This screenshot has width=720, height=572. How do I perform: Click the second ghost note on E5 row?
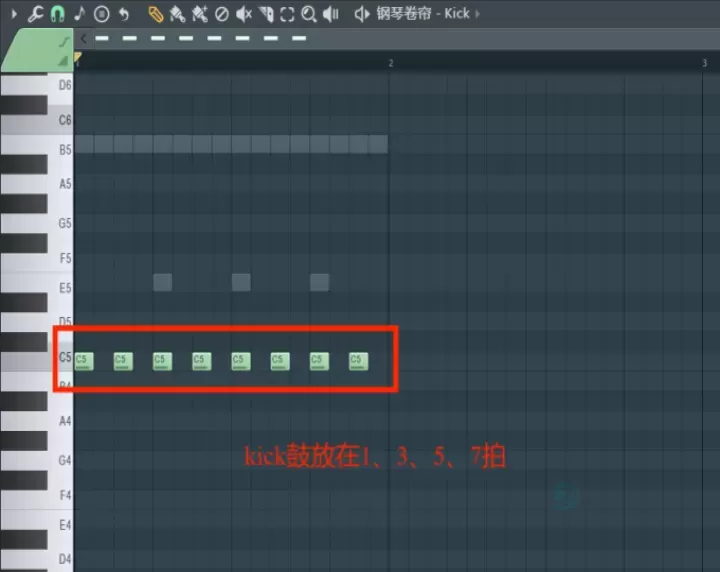point(241,282)
